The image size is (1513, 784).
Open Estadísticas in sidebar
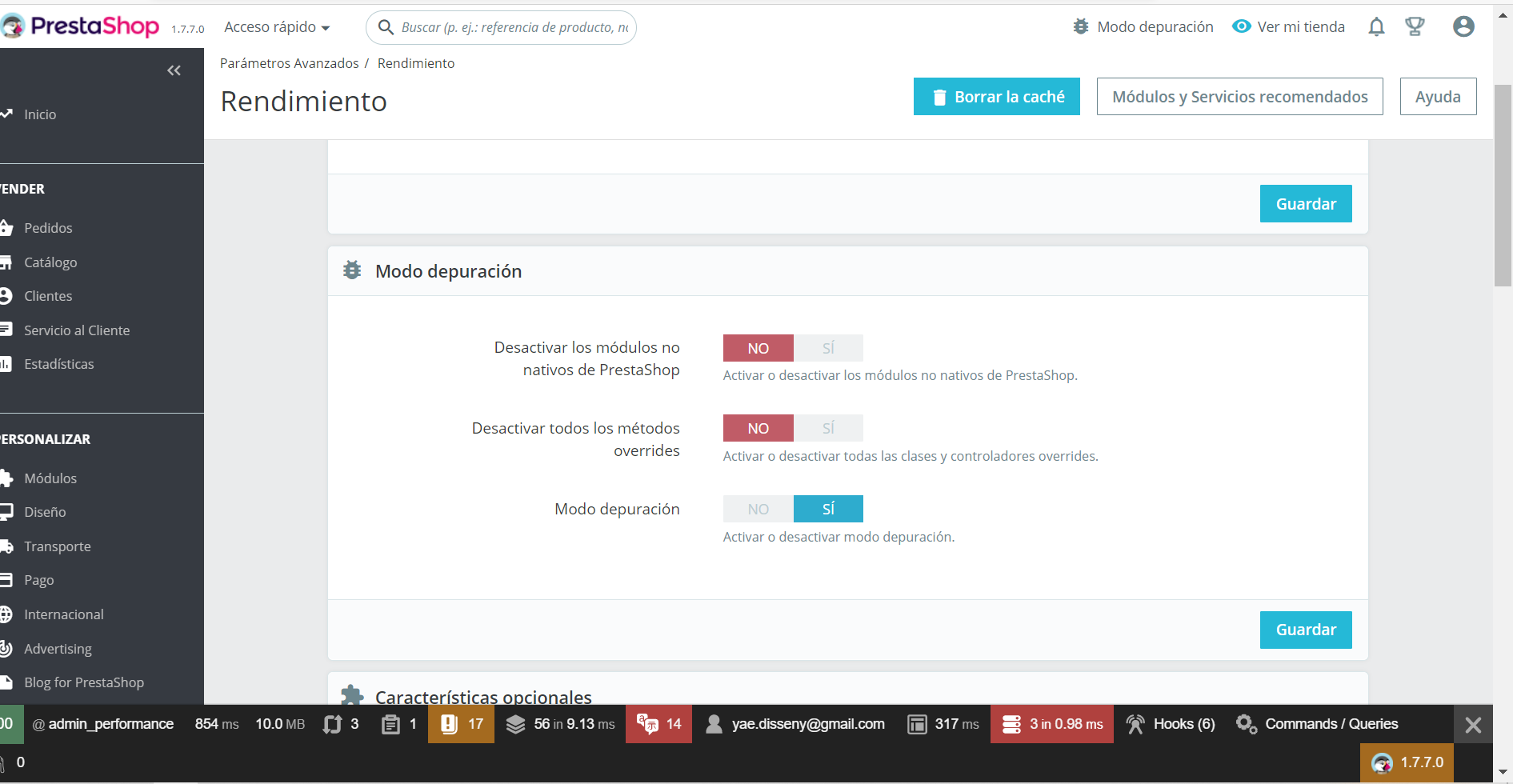click(59, 364)
